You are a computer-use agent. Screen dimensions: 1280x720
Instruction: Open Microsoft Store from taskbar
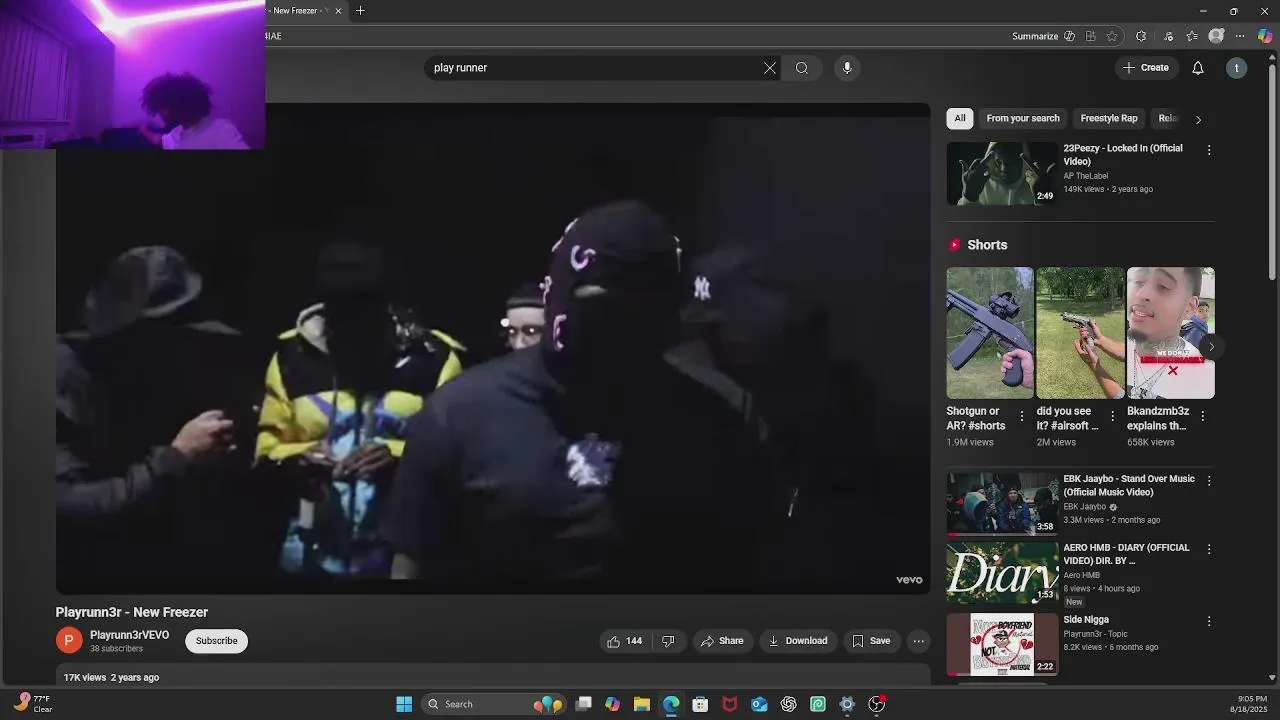700,704
